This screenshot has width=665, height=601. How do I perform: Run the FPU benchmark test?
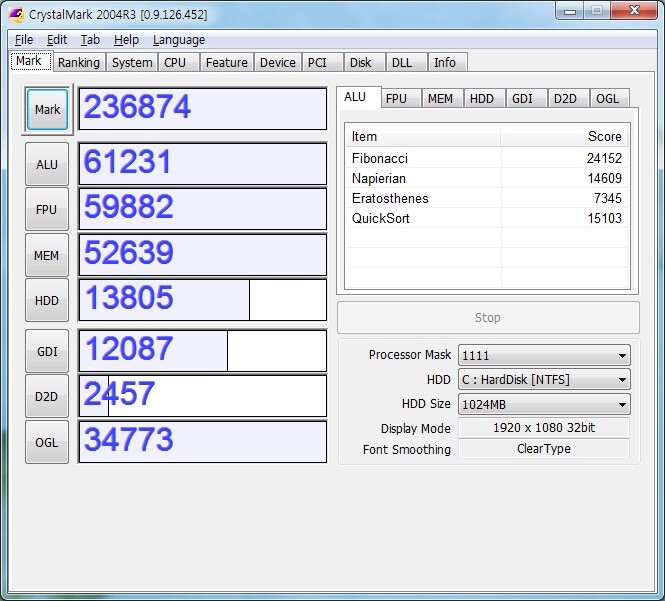(x=47, y=210)
